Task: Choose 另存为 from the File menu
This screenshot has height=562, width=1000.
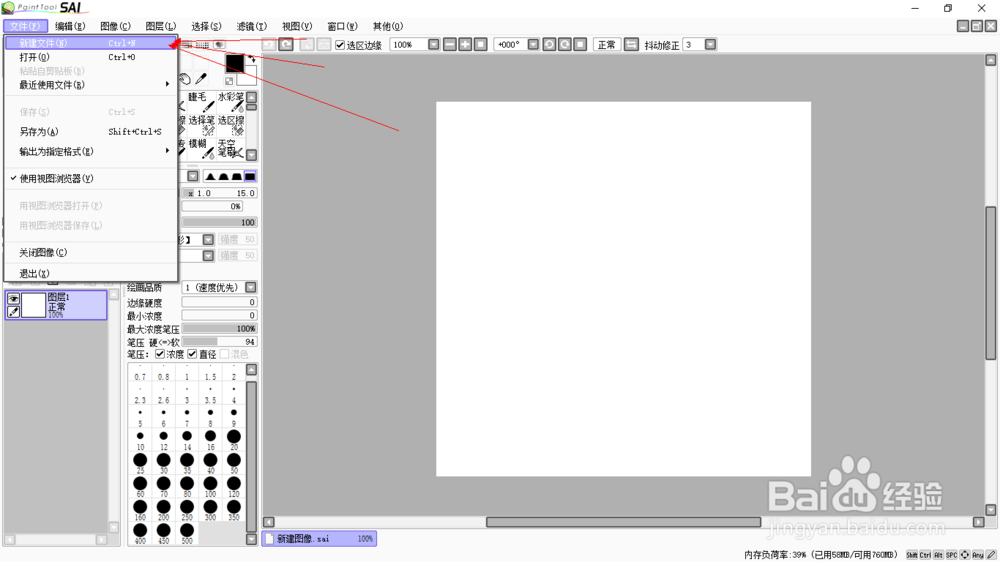Action: pyautogui.click(x=91, y=131)
